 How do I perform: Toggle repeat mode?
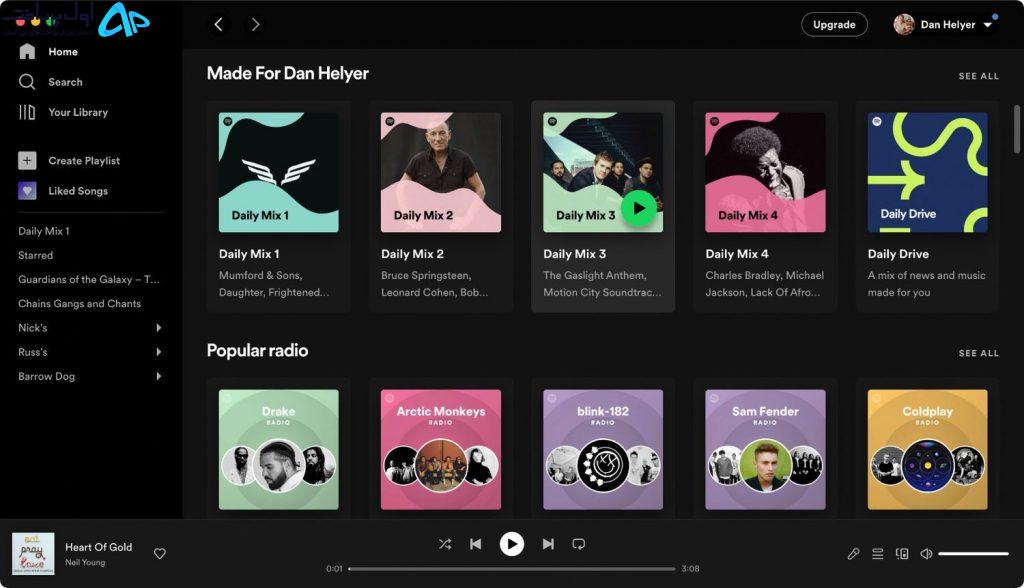coord(579,544)
